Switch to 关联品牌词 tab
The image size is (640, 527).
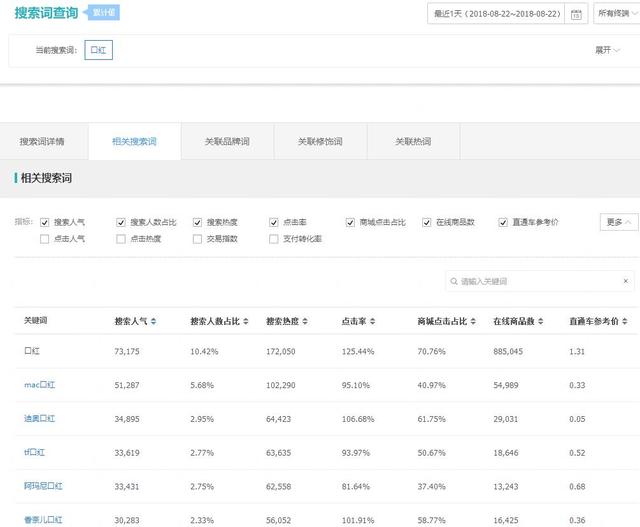click(x=227, y=142)
